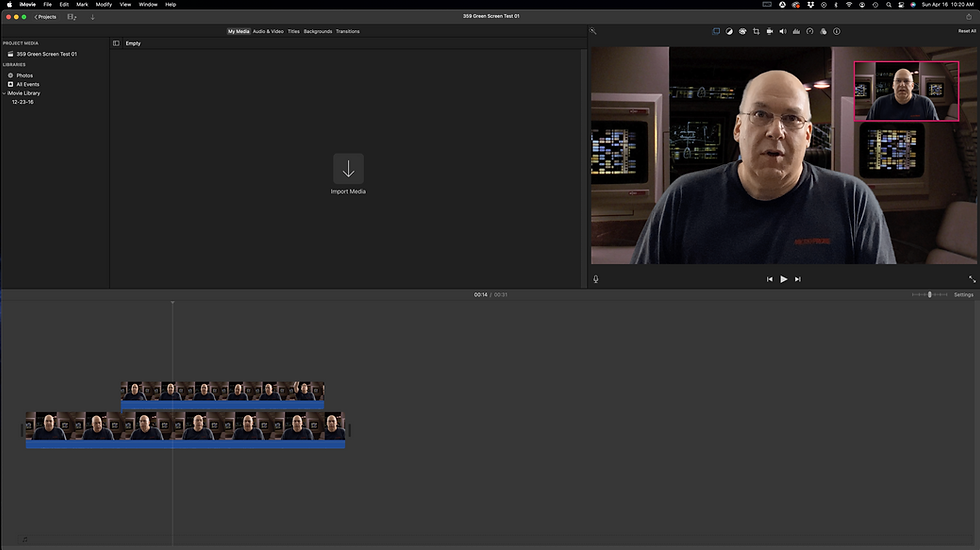980x550 pixels.
Task: Open the View menu
Action: 125,4
